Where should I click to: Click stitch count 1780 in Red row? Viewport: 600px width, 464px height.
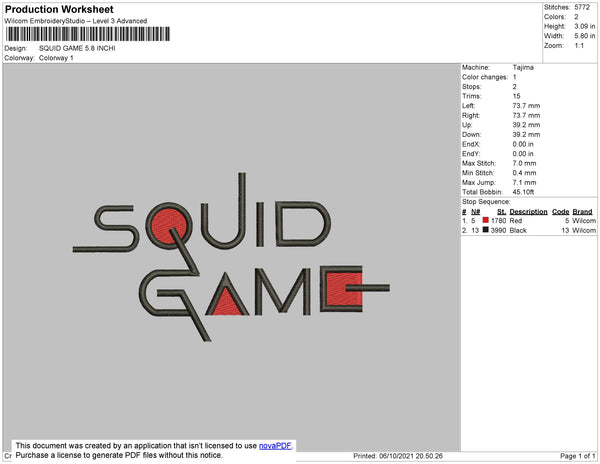[499, 221]
